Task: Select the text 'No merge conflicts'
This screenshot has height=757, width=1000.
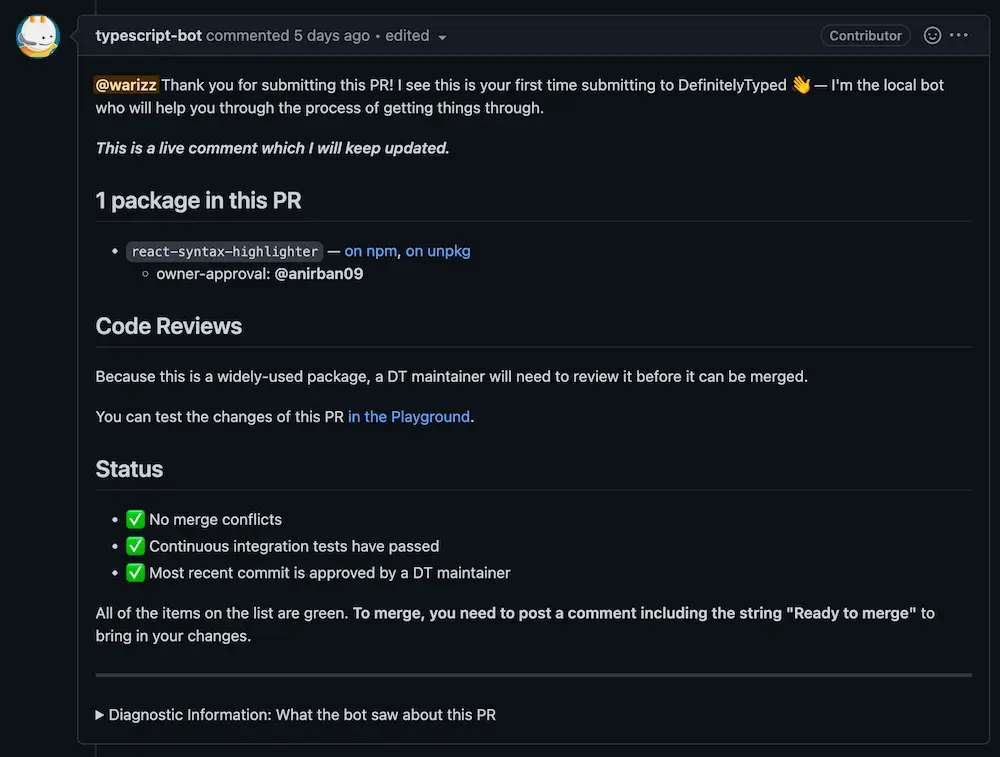Action: [x=216, y=519]
